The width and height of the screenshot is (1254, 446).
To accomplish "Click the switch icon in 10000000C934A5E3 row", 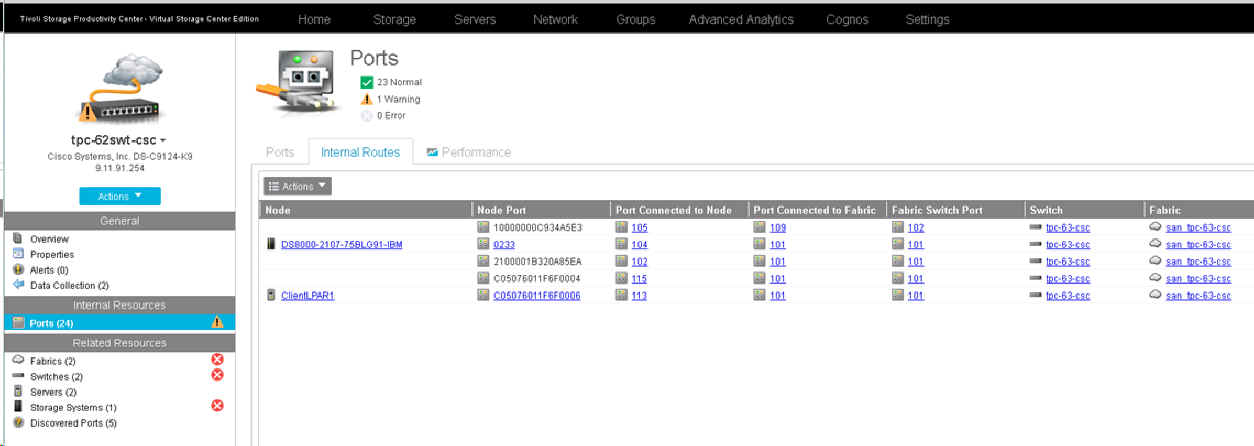I will [x=1036, y=227].
